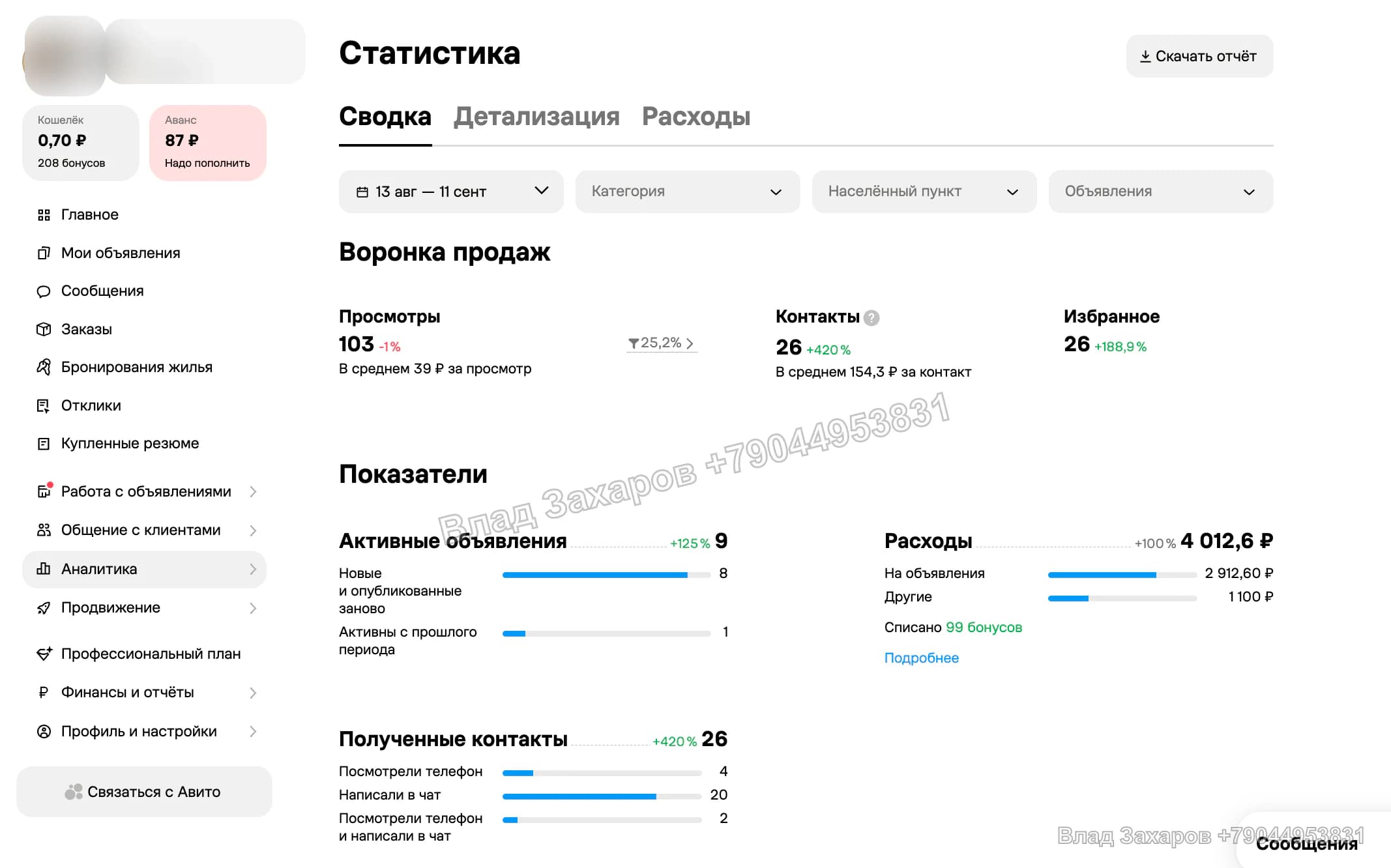Click the Написали в чат progress bar
This screenshot has width=1391, height=868.
click(602, 796)
